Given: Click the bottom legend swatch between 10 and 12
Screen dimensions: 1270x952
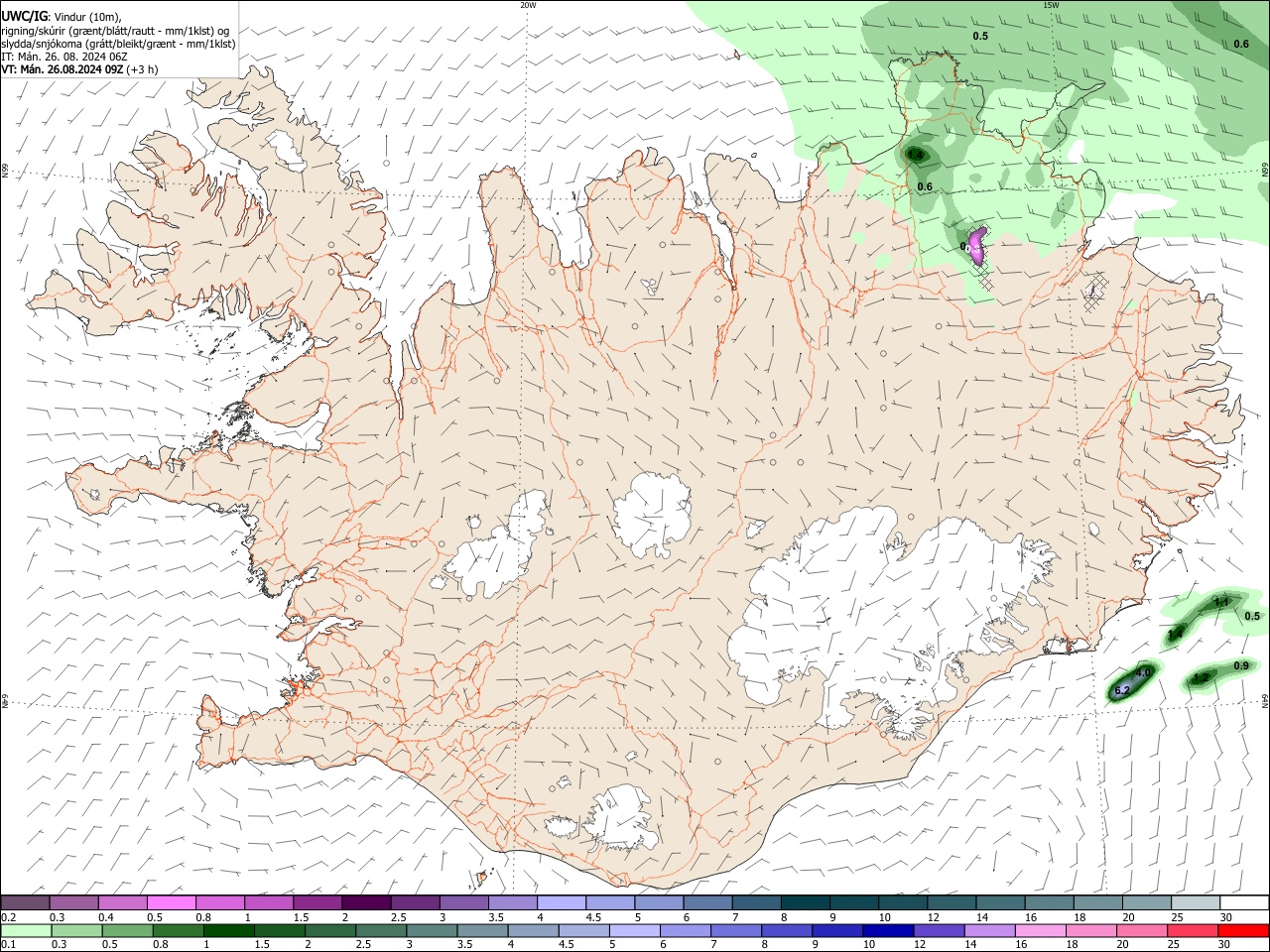Looking at the screenshot, I should [886, 930].
